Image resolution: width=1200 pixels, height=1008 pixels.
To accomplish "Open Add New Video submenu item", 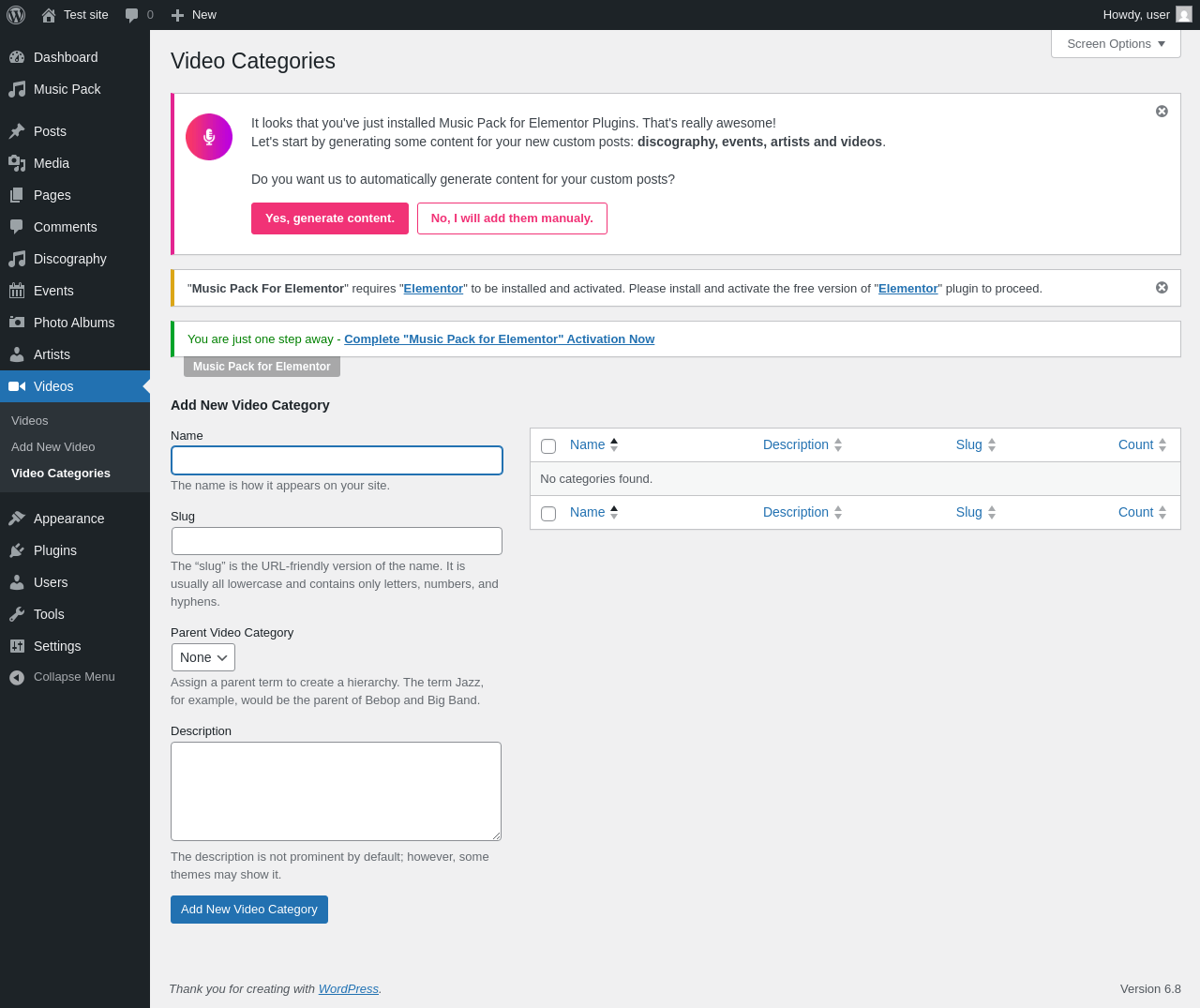I will pyautogui.click(x=53, y=447).
